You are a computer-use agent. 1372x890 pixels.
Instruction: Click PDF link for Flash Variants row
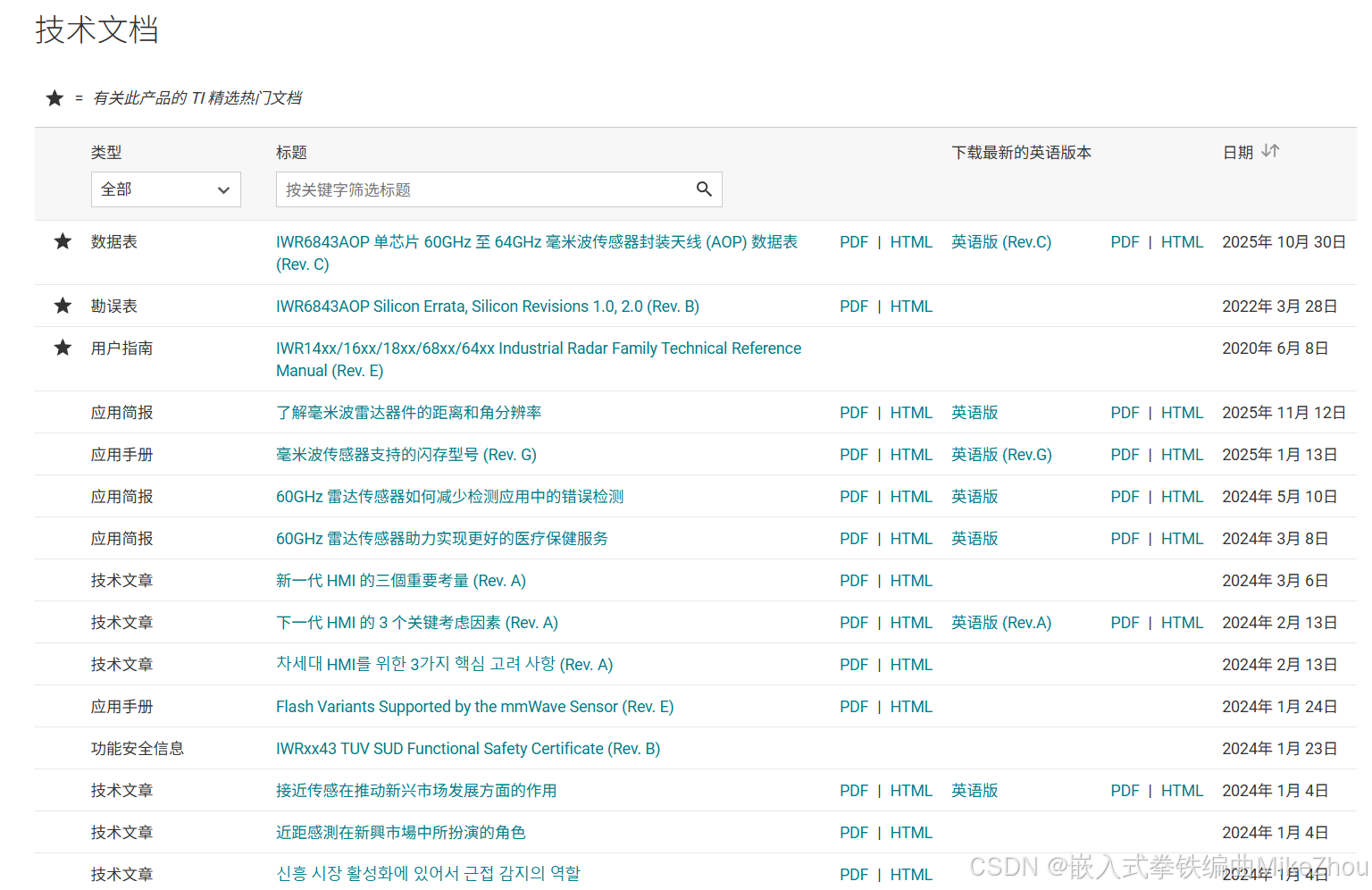pyautogui.click(x=854, y=707)
